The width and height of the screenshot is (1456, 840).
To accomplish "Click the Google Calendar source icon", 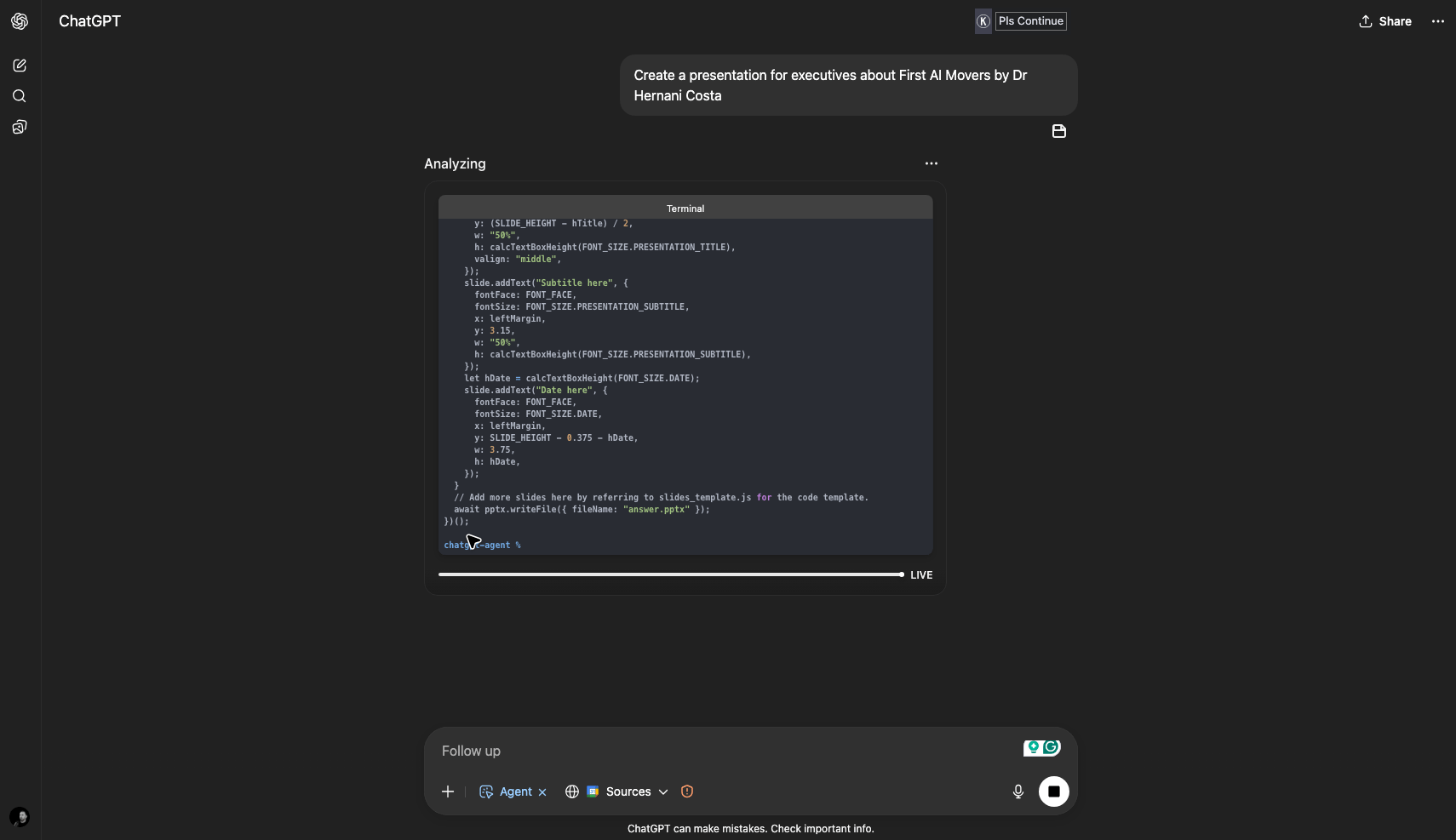I will tap(593, 791).
